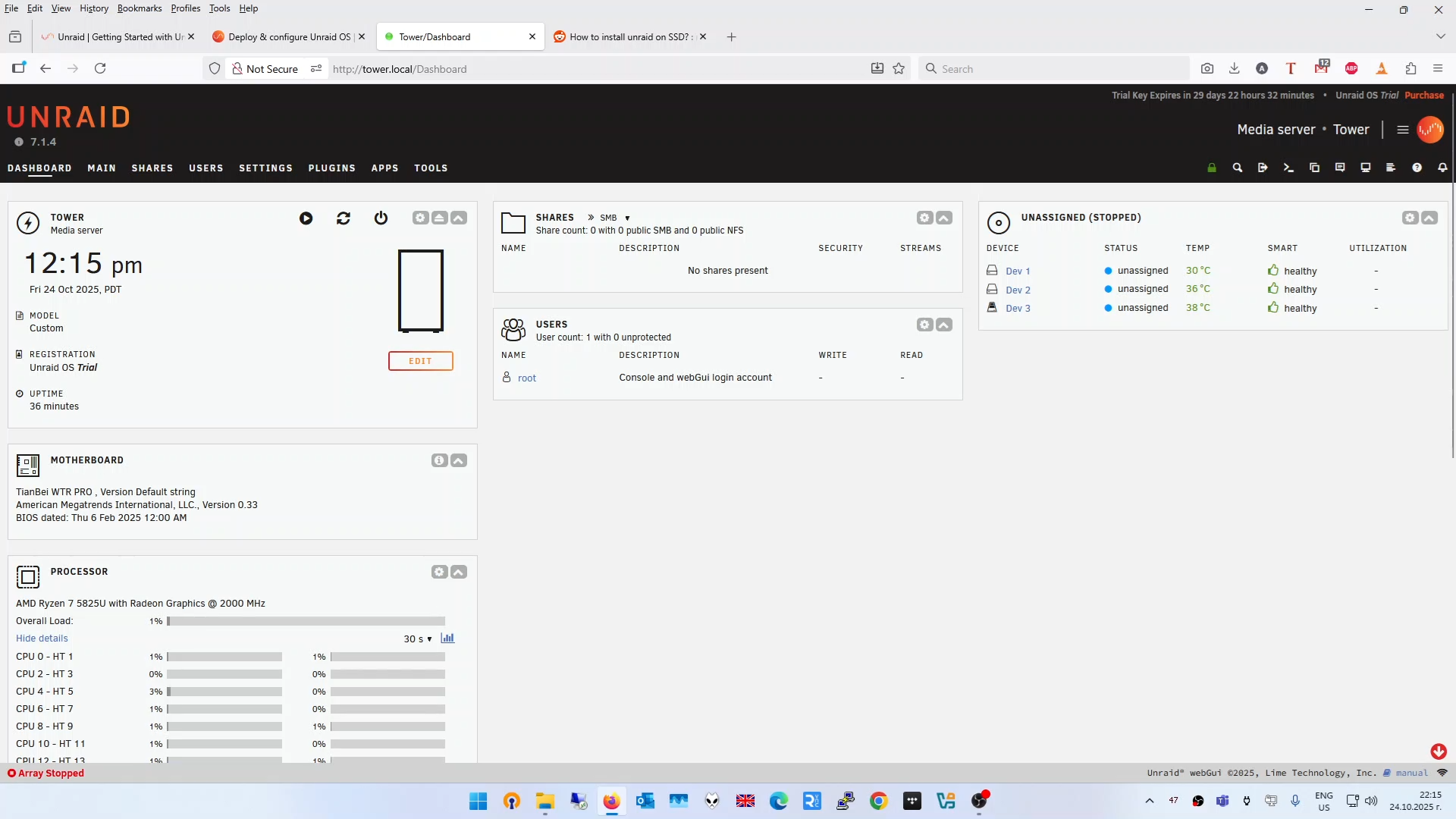The image size is (1456, 819).
Task: Collapse the Users panel
Action: point(944,325)
